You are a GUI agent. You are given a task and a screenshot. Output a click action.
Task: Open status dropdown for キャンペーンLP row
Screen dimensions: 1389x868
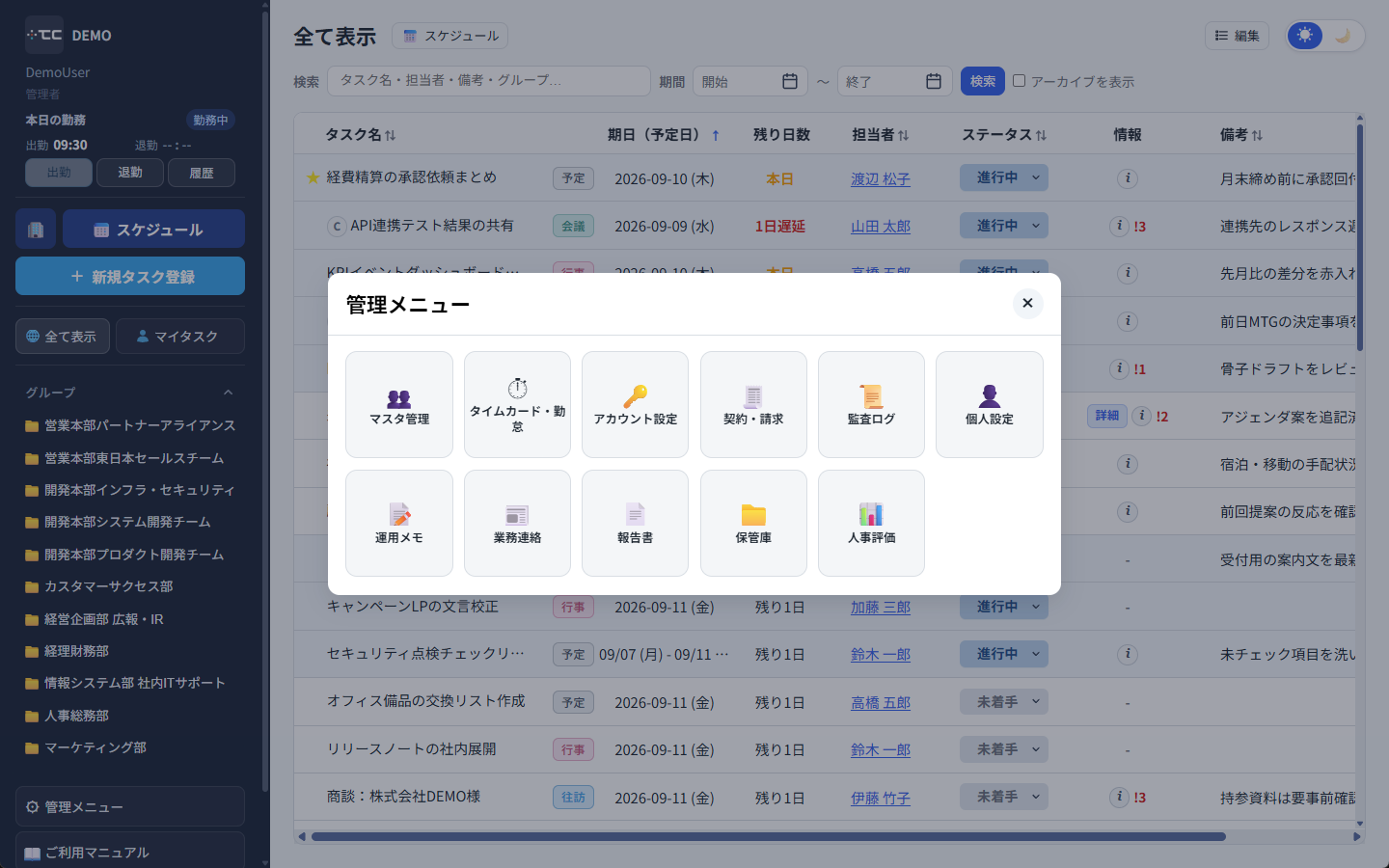click(x=1004, y=607)
